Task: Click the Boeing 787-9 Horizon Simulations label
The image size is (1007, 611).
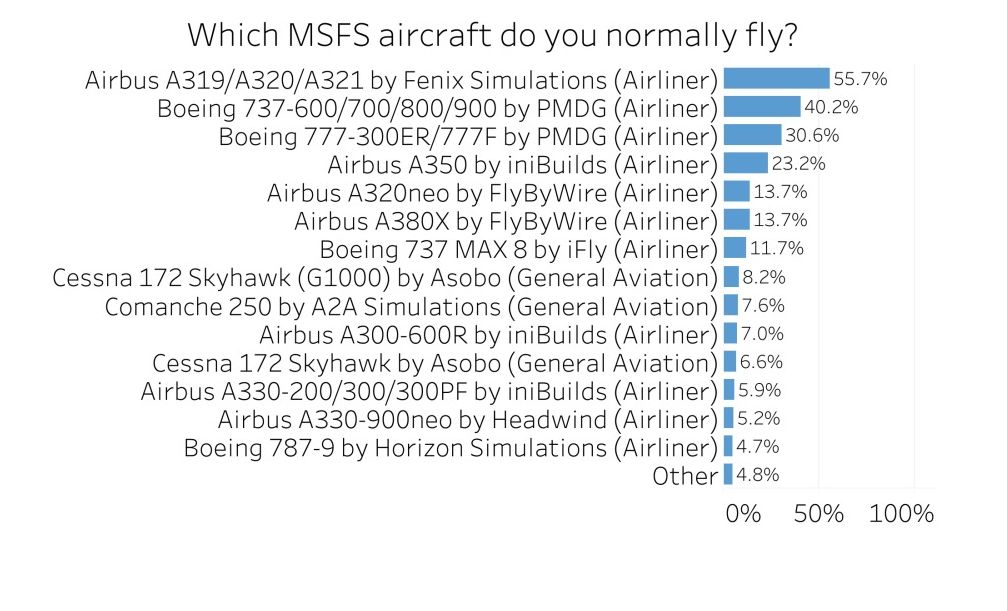Action: point(451,447)
